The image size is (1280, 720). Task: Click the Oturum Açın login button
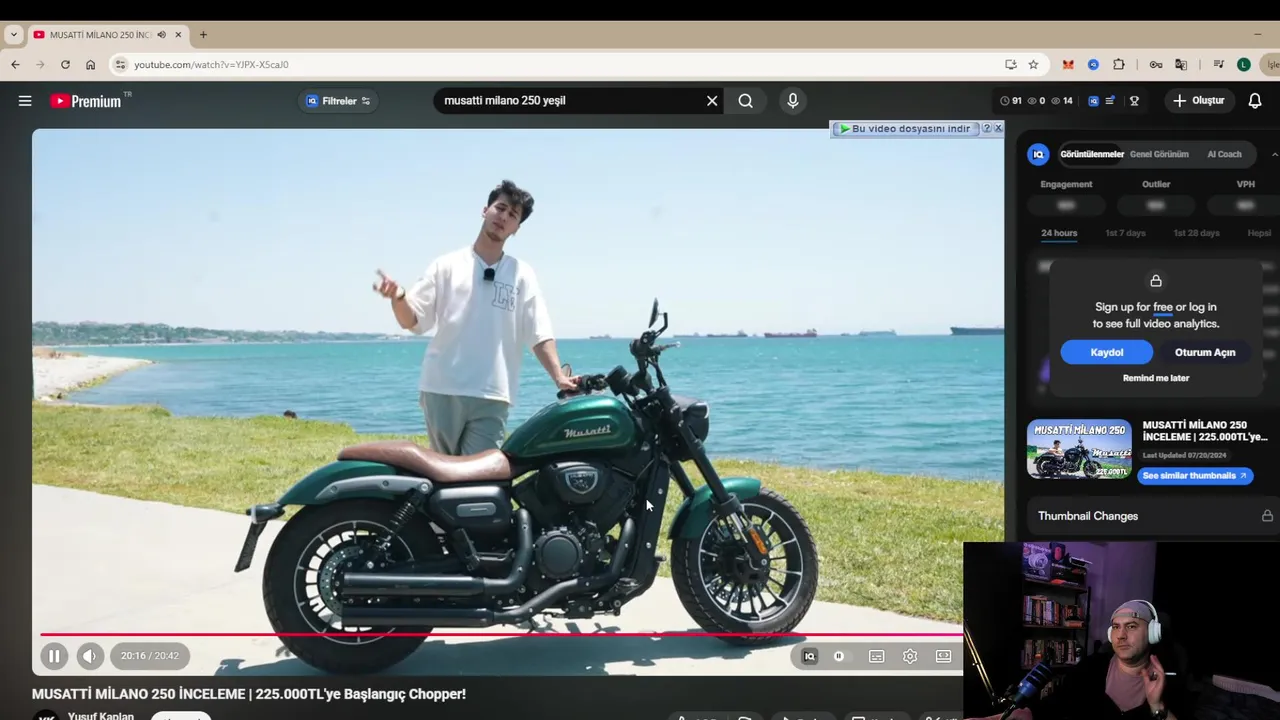(x=1205, y=352)
